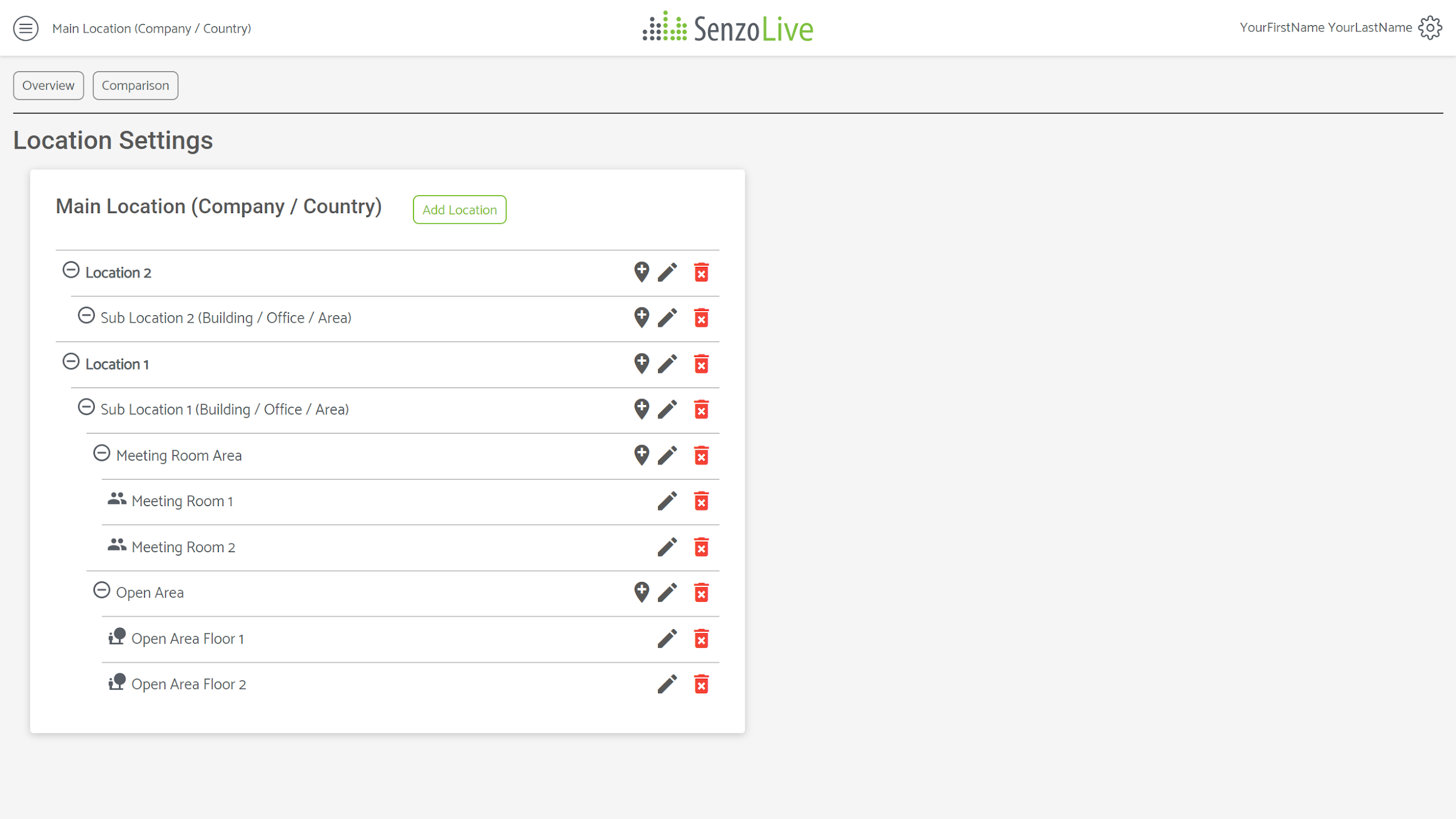Click the Open Area label
The image size is (1456, 819).
pyautogui.click(x=150, y=592)
